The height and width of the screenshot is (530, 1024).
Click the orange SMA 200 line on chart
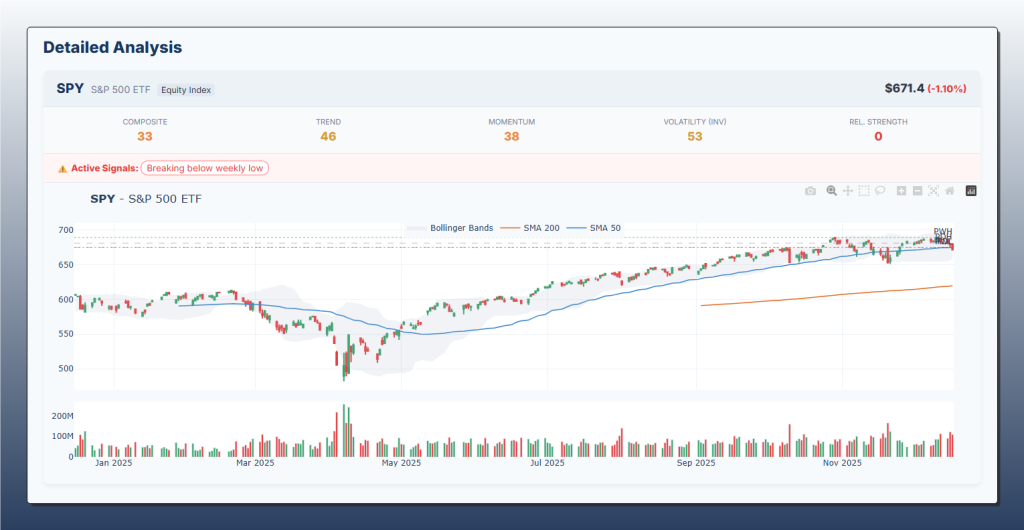point(826,295)
